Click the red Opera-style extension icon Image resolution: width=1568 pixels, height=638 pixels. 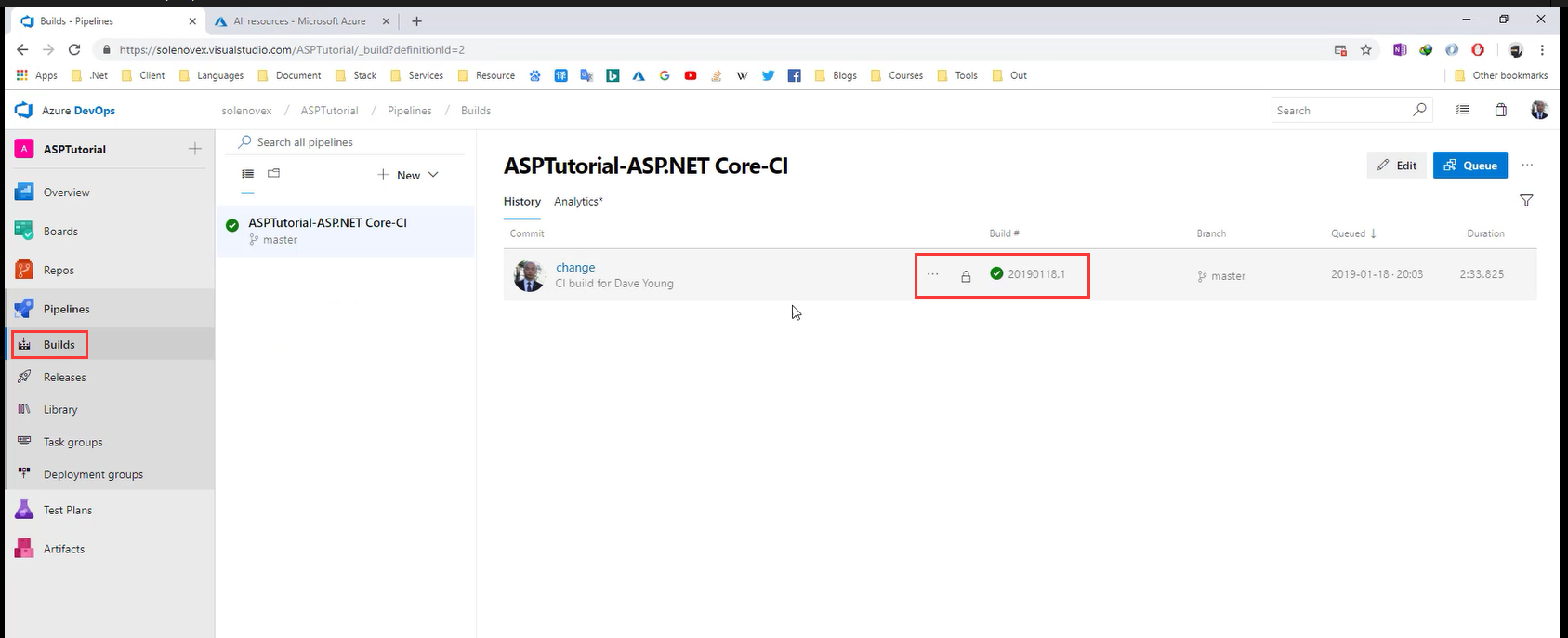(1478, 49)
